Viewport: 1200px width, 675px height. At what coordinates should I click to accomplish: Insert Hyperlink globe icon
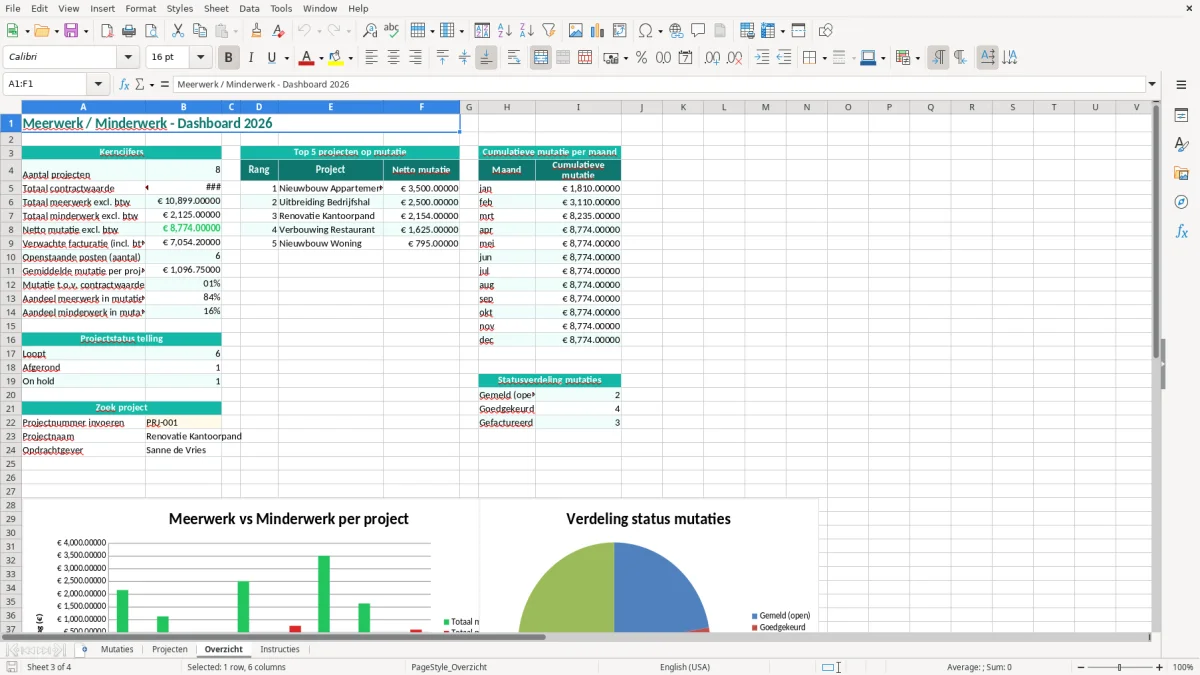(676, 31)
